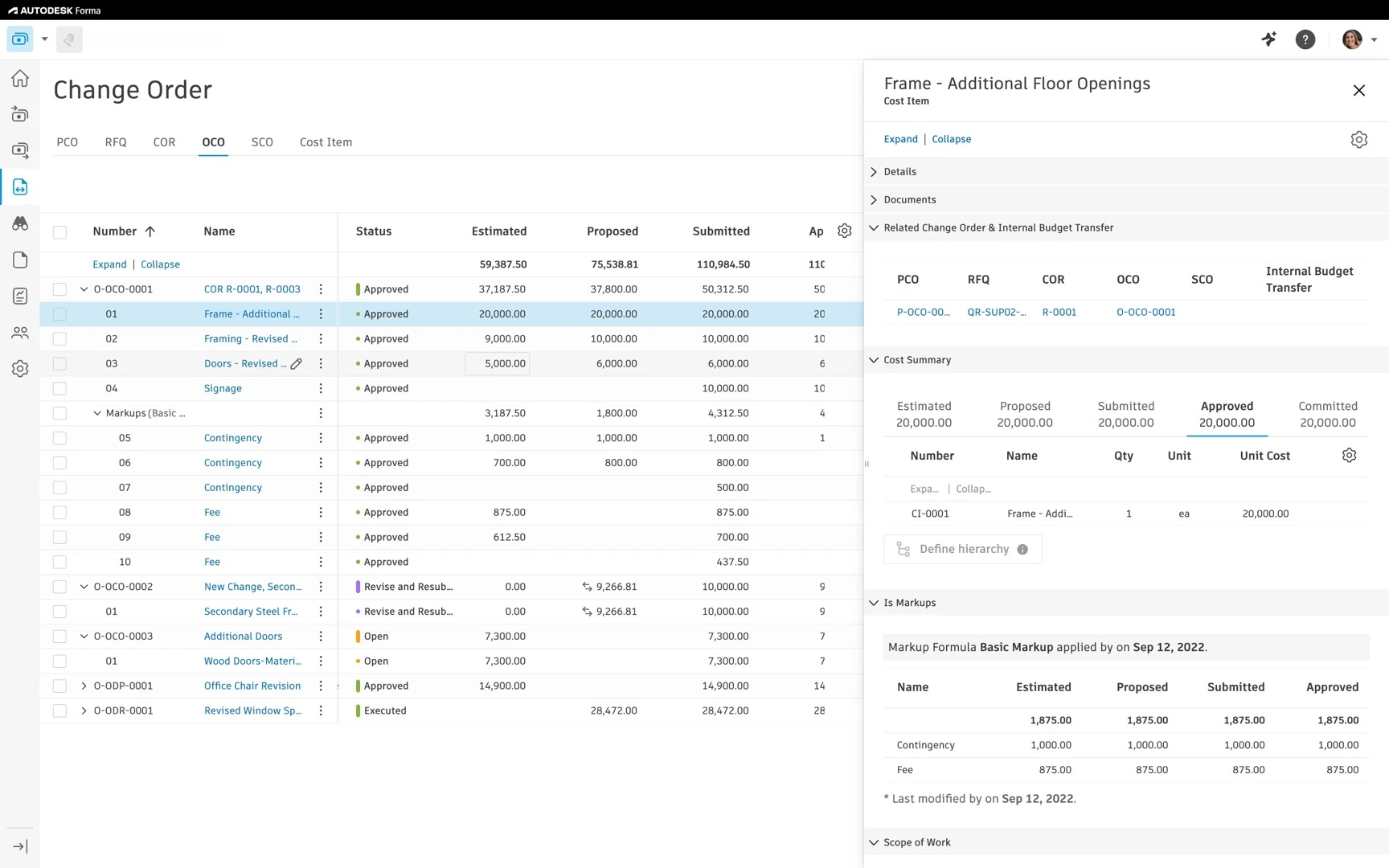Click the Estimated 5,000.00 input cell
Image resolution: width=1389 pixels, height=868 pixels.
[498, 364]
